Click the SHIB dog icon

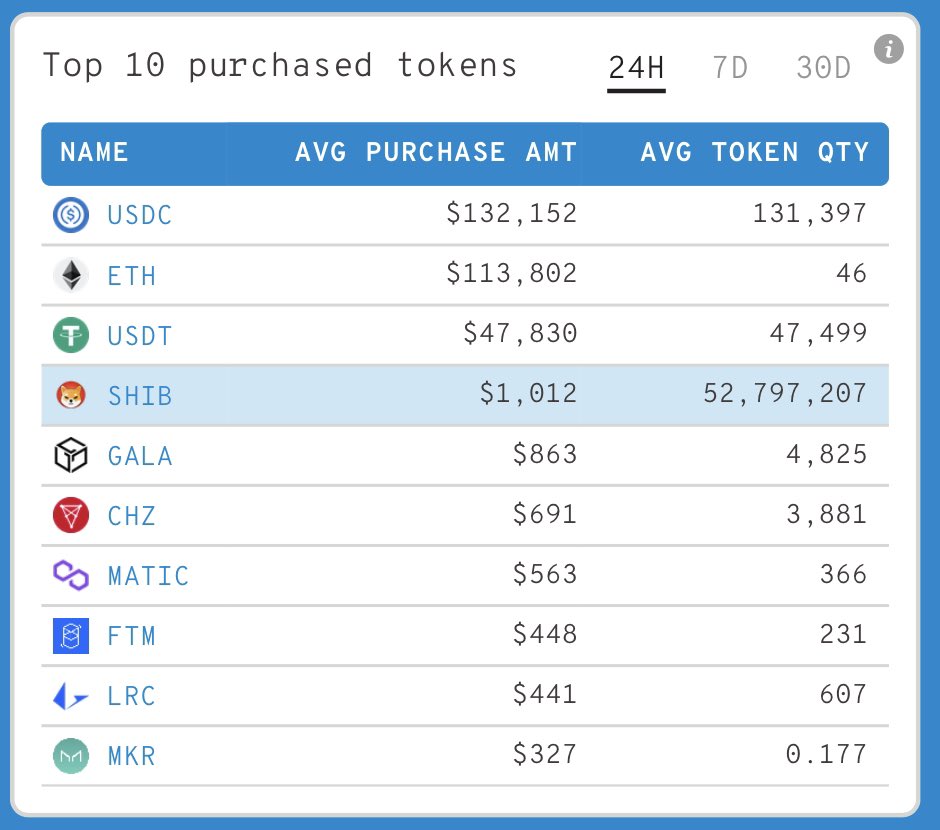point(71,395)
